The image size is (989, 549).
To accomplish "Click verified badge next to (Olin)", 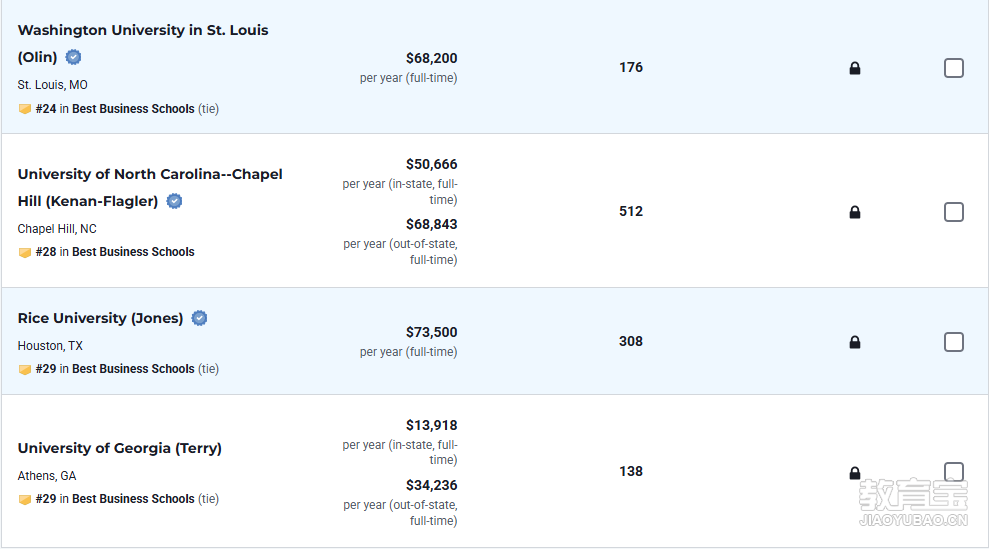I will tap(73, 57).
